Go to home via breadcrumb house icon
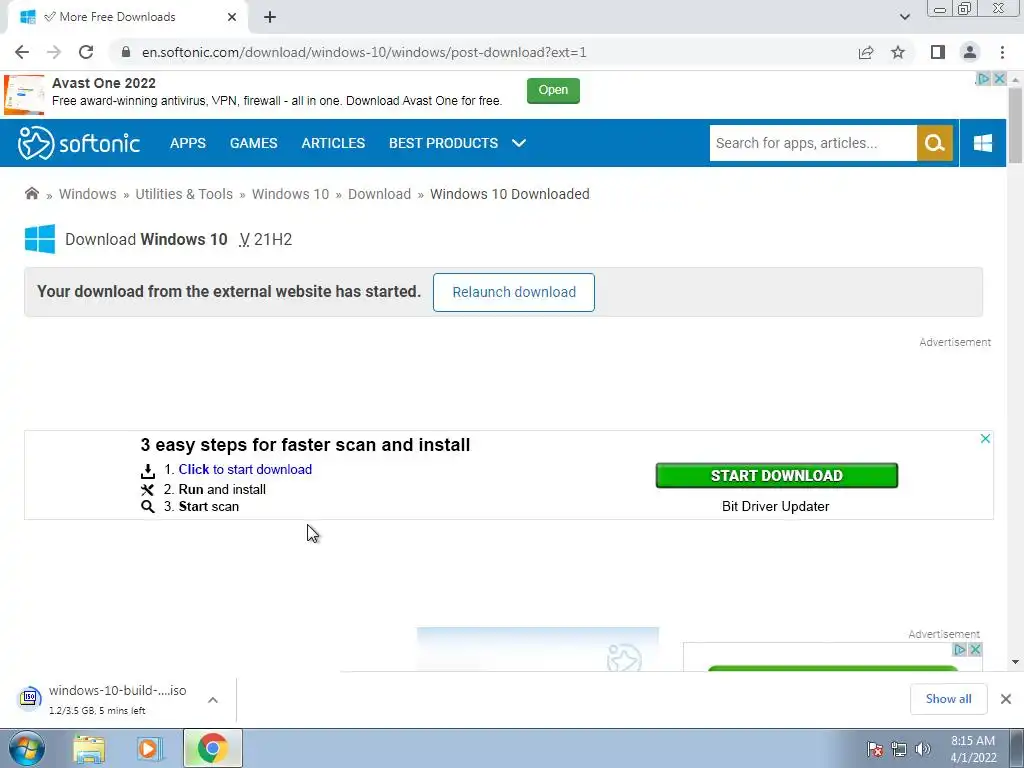The height and width of the screenshot is (768, 1024). click(31, 193)
